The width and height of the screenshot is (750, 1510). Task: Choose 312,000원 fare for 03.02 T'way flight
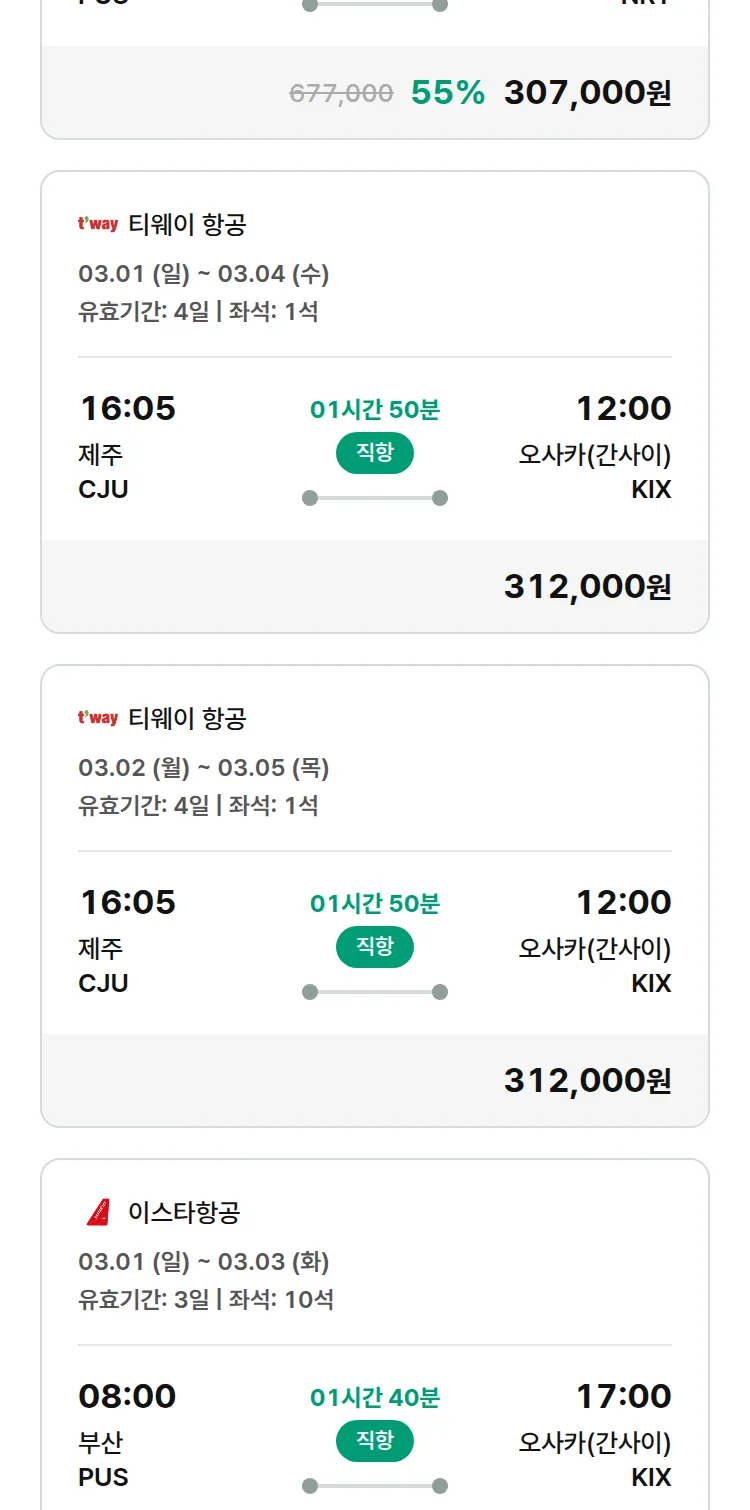(587, 1081)
